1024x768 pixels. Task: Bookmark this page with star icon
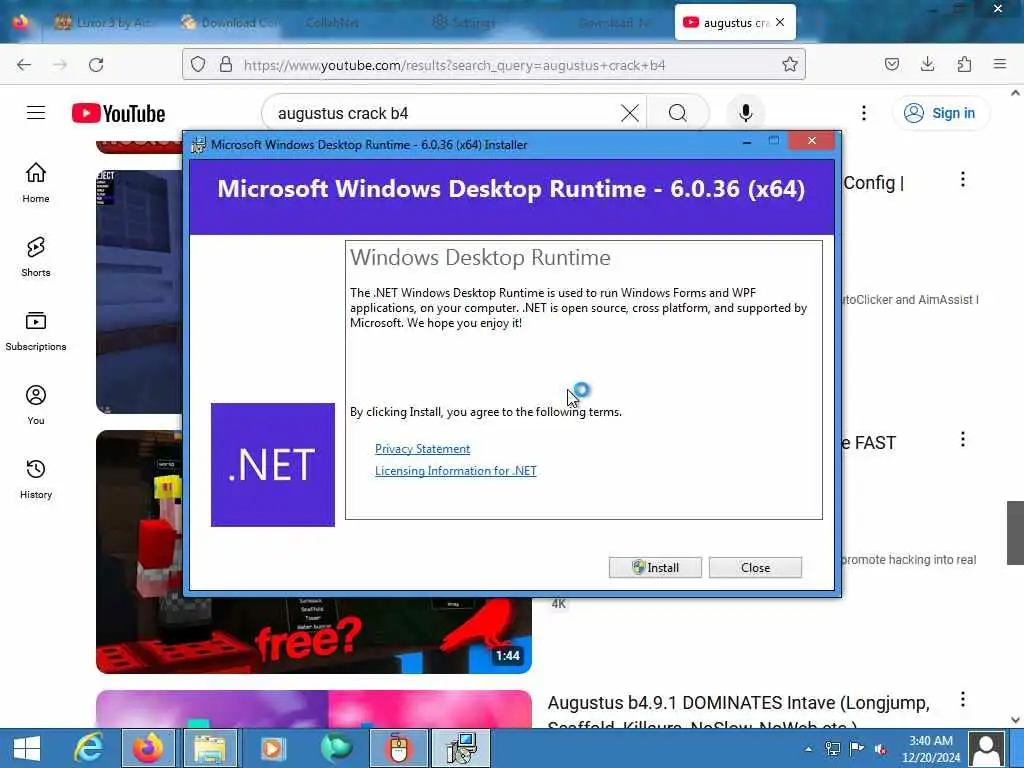tap(790, 65)
